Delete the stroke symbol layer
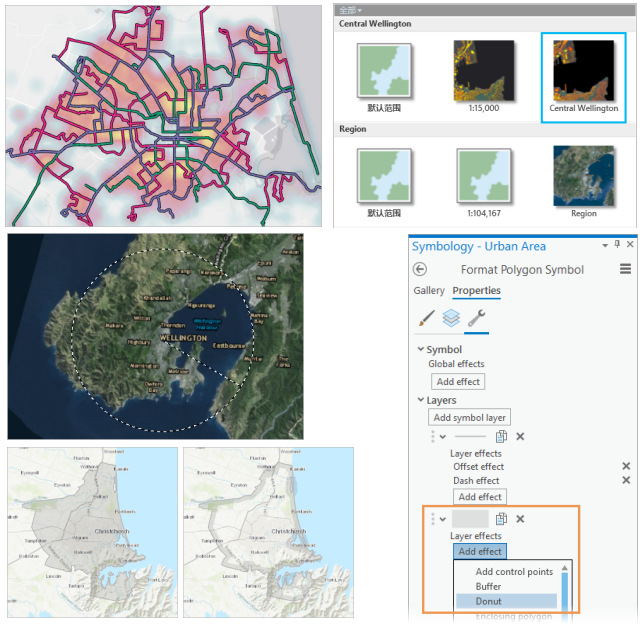This screenshot has width=642, height=624. point(520,436)
